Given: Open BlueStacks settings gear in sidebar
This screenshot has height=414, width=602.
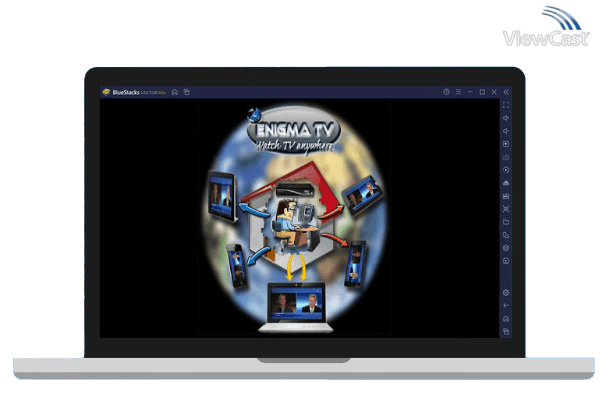Looking at the screenshot, I should (506, 293).
